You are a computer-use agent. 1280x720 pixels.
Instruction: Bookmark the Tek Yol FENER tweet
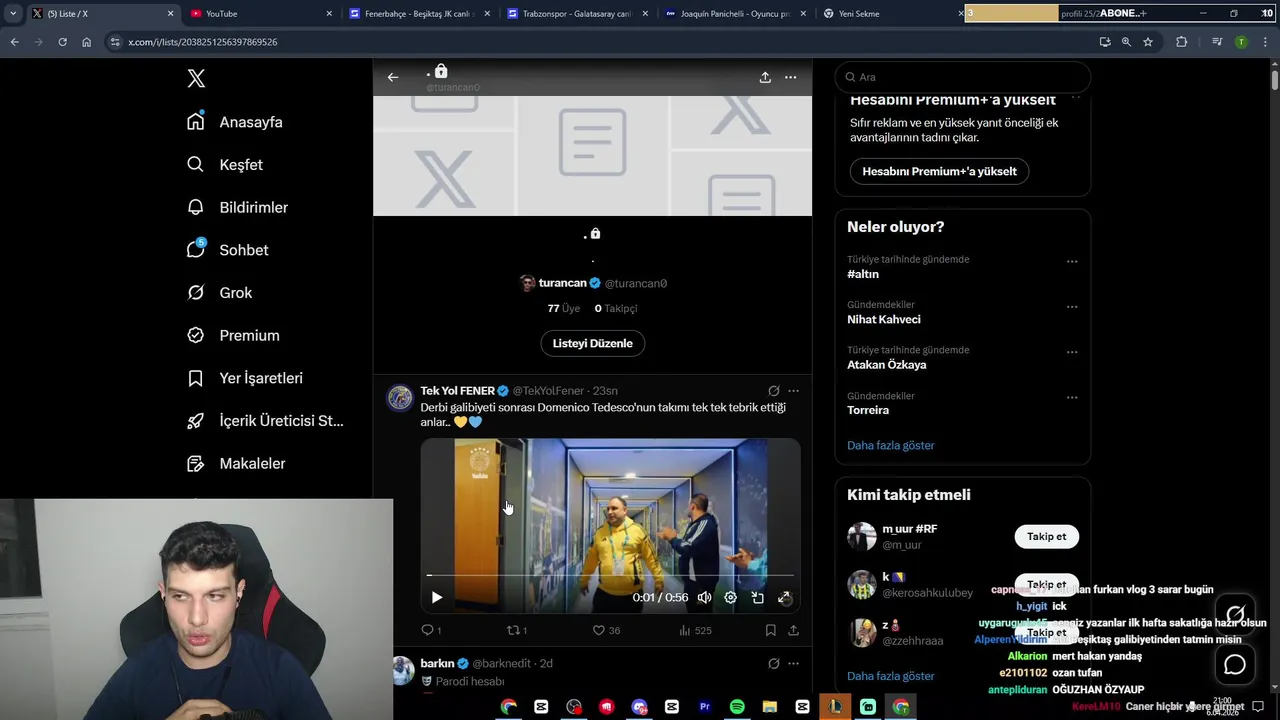point(770,630)
